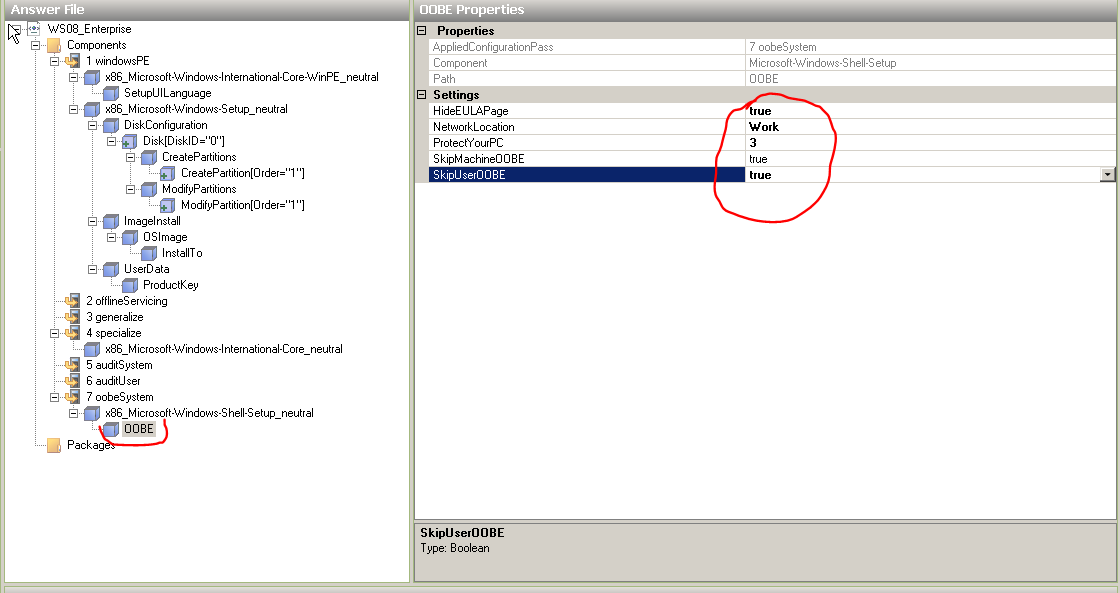Click the 6 auditUser pass icon
This screenshot has height=593, width=1120.
point(72,381)
